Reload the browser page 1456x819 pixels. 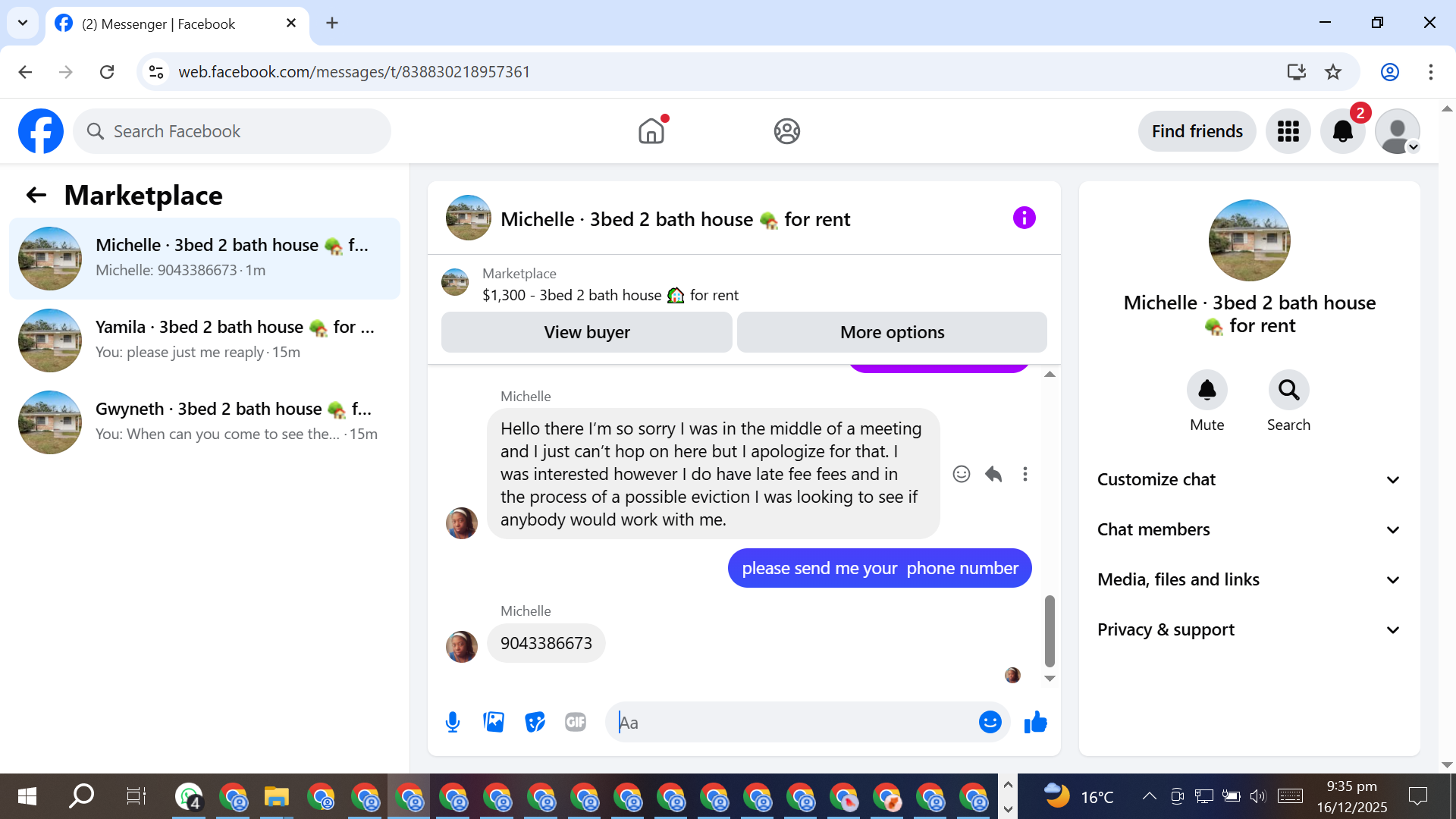107,72
